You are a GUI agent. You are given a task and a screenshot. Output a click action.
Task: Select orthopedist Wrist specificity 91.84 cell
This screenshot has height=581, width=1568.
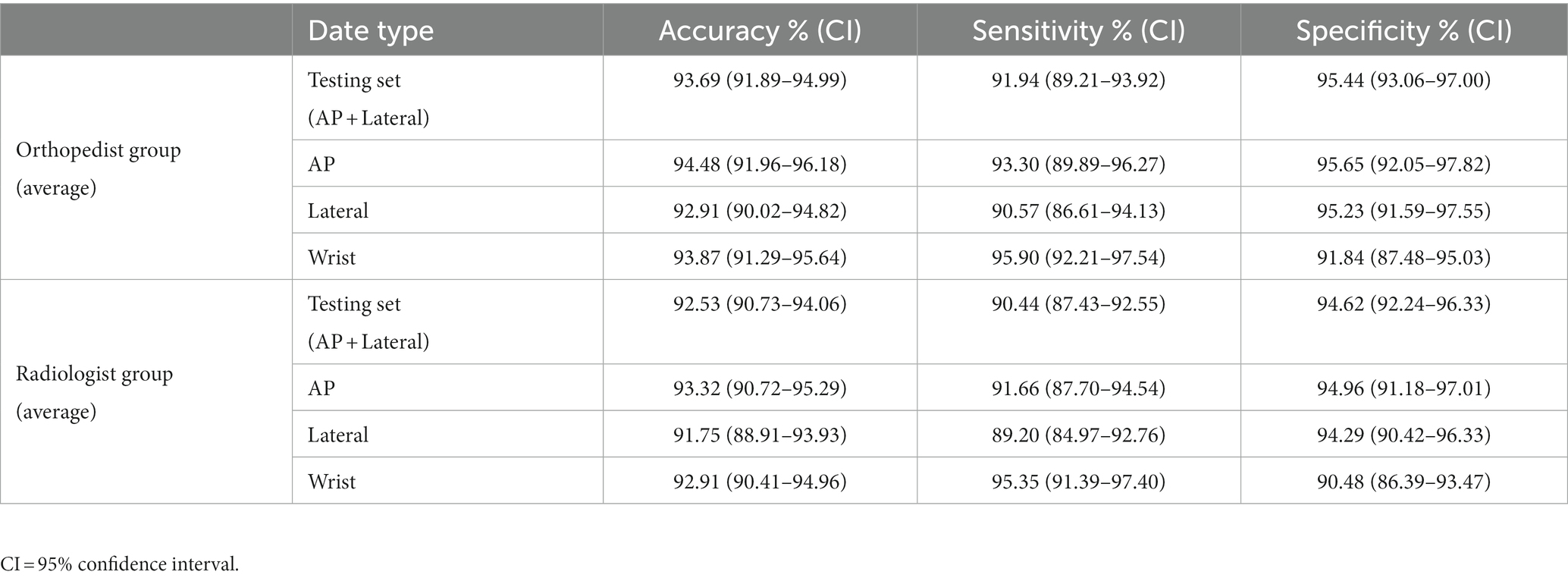(1403, 257)
